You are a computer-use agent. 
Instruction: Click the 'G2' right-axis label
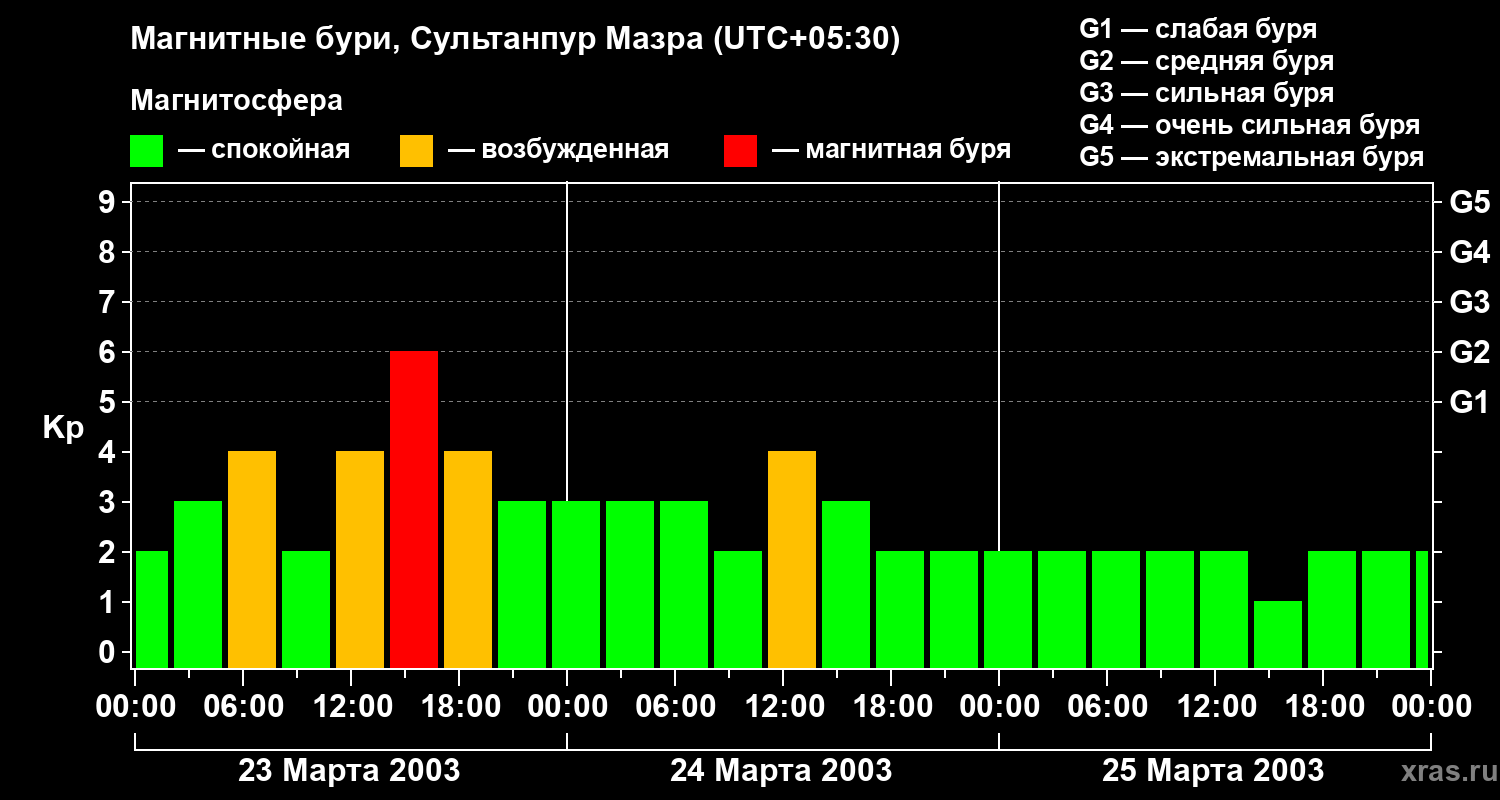1469,352
